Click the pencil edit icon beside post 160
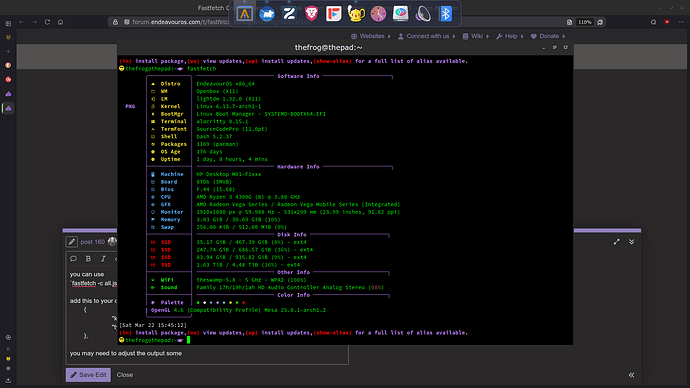This screenshot has height=388, width=690. tap(72, 242)
